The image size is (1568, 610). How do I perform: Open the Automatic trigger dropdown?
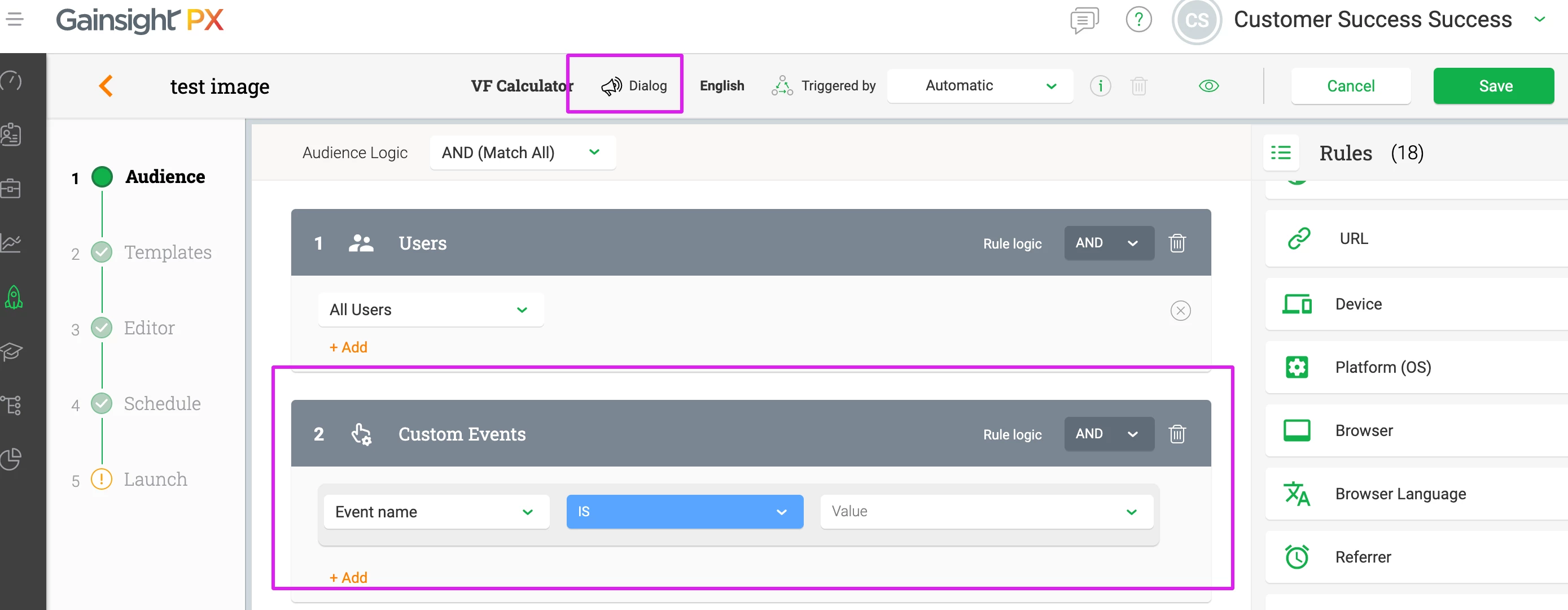(x=980, y=86)
